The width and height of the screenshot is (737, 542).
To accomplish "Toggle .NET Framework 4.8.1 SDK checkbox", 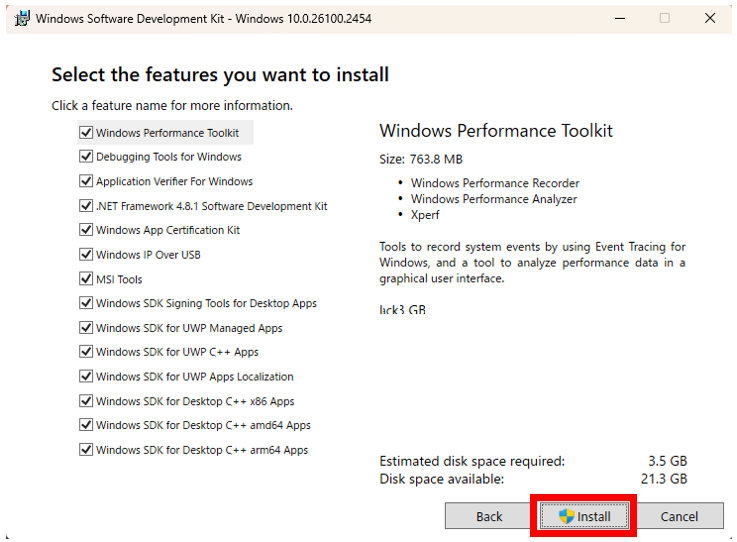I will coord(86,206).
